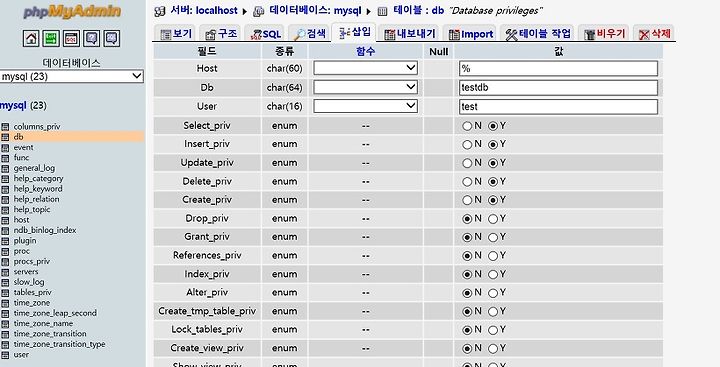
Task: Set Update_priv to Y
Action: (x=493, y=163)
